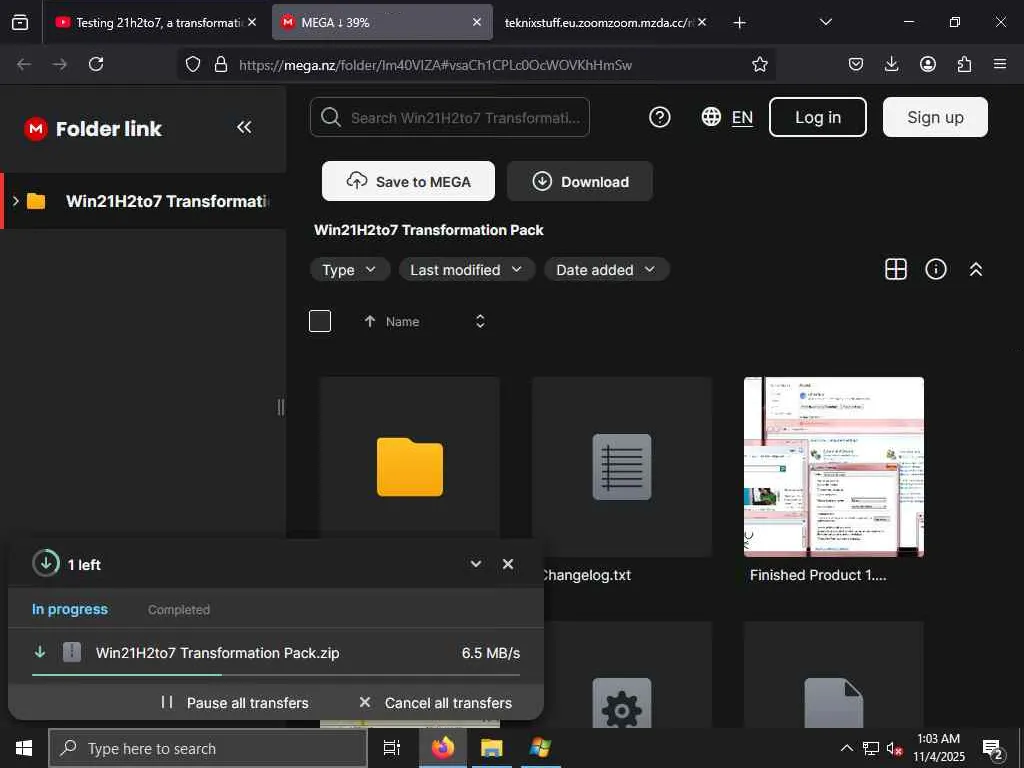Show hidden system tray icons

(846, 748)
